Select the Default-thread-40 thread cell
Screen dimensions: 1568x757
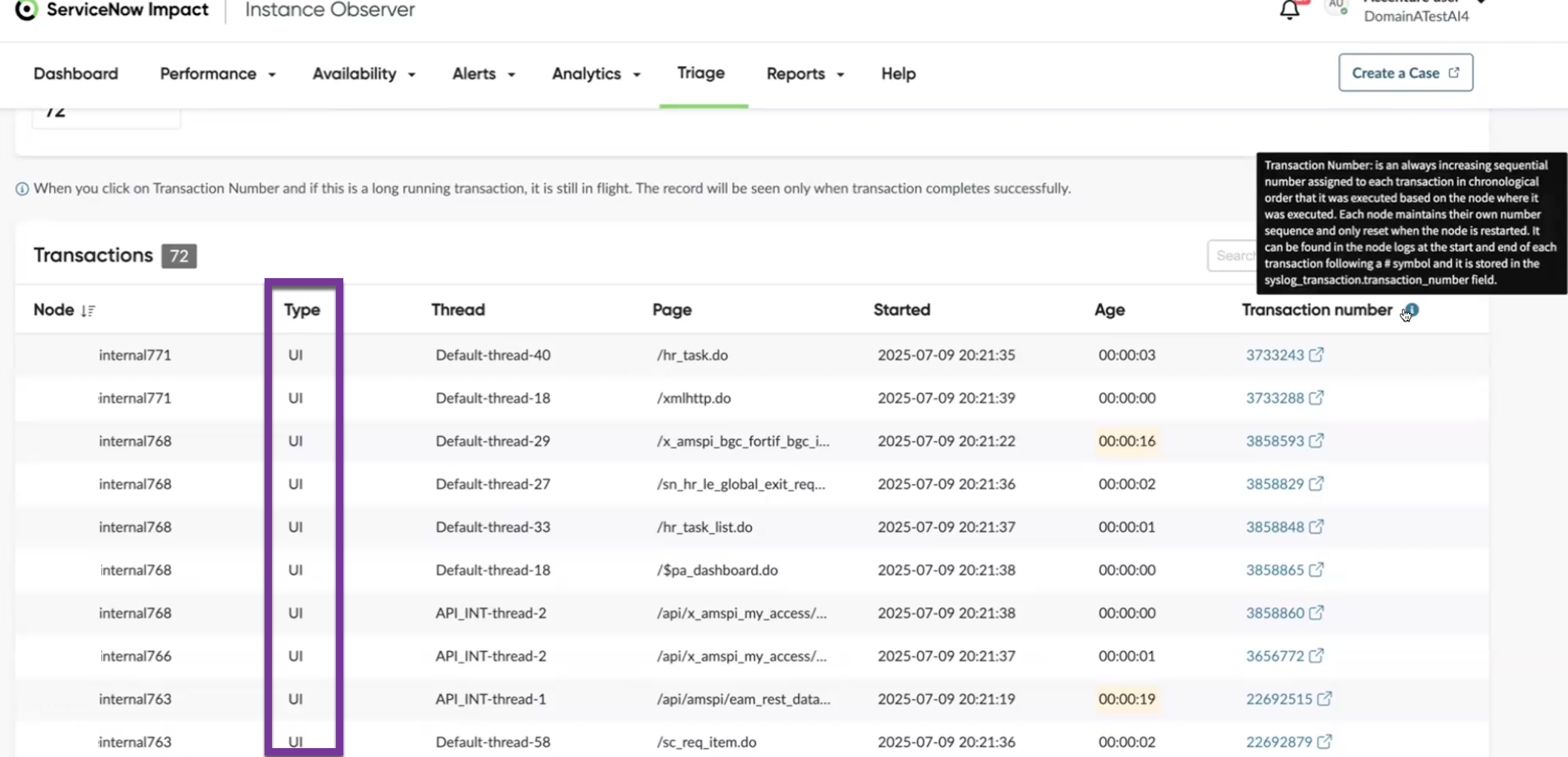493,355
